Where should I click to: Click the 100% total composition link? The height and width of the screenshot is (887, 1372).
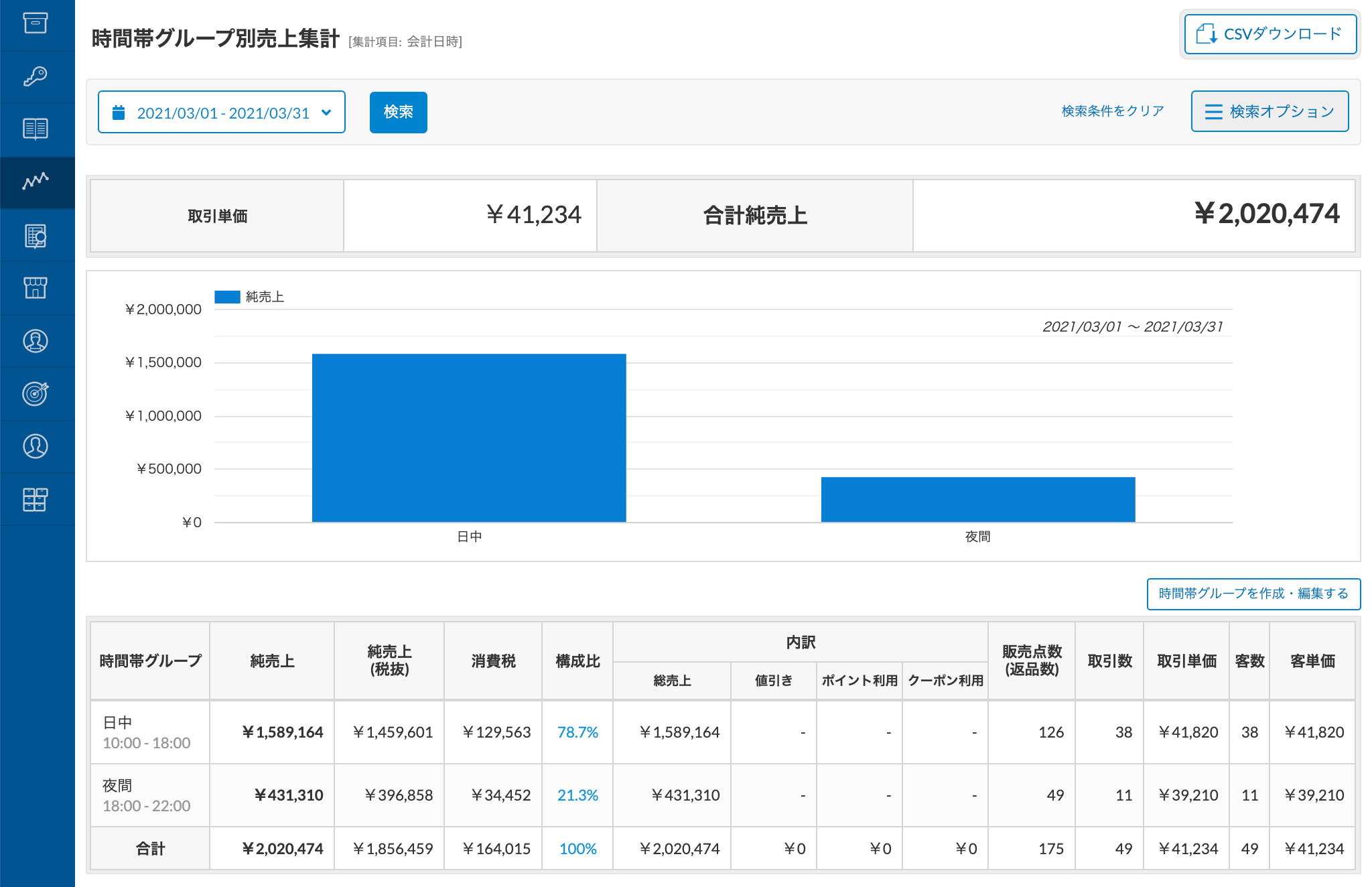coord(577,849)
